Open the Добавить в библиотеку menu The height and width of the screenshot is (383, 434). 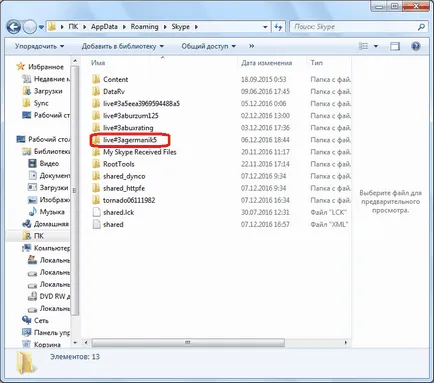[x=123, y=46]
